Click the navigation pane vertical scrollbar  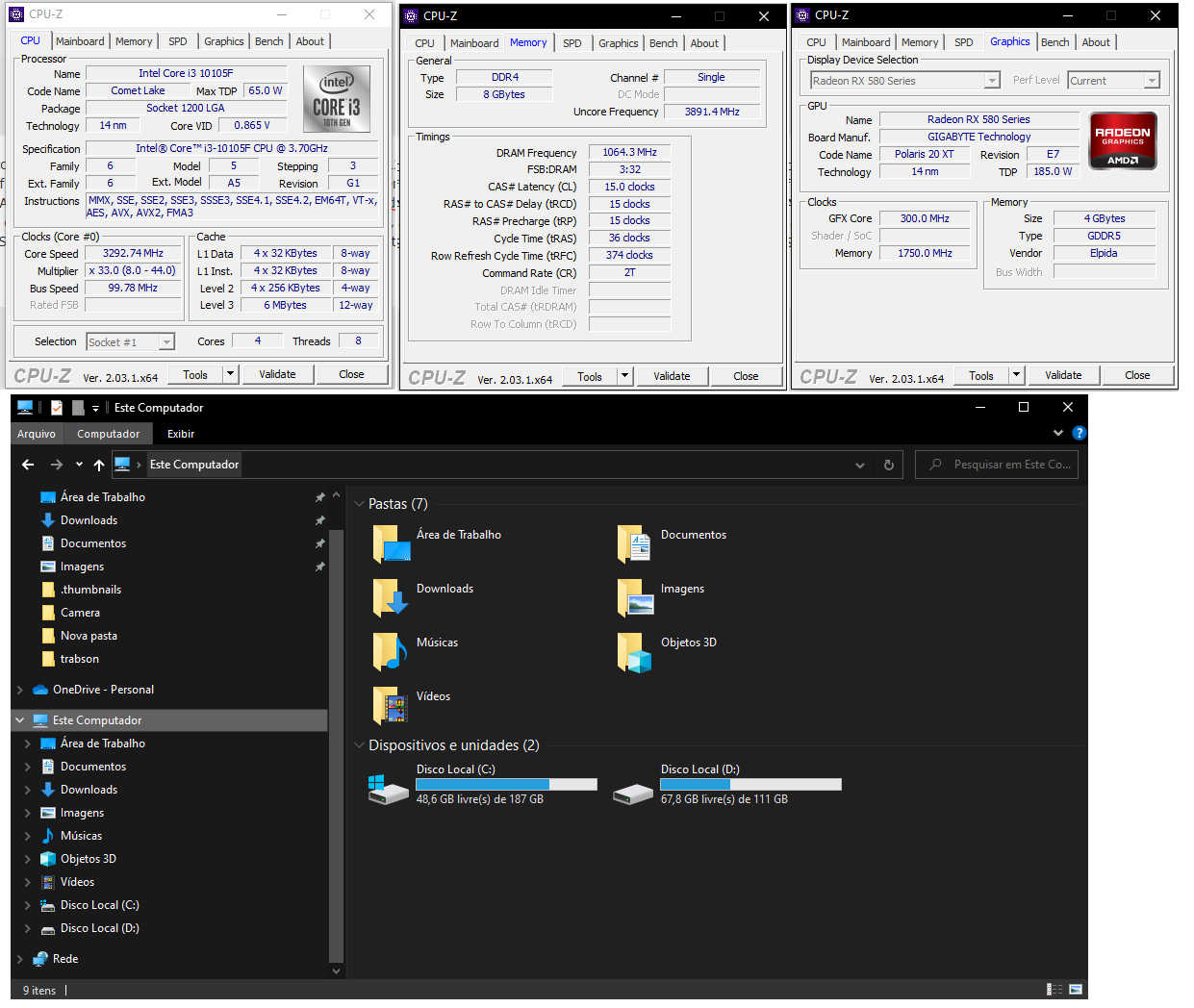coord(336,745)
